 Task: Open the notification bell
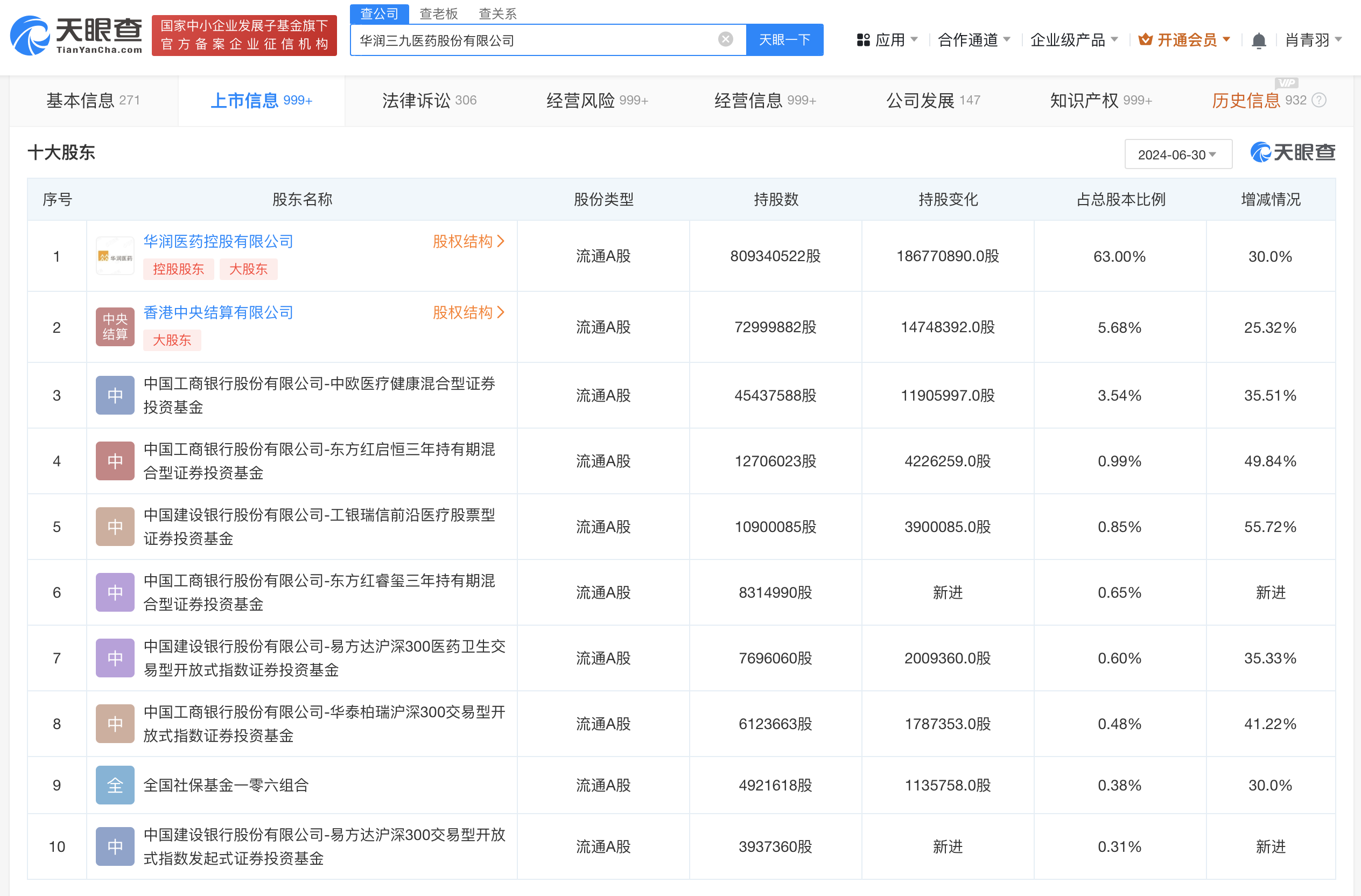click(x=1258, y=40)
